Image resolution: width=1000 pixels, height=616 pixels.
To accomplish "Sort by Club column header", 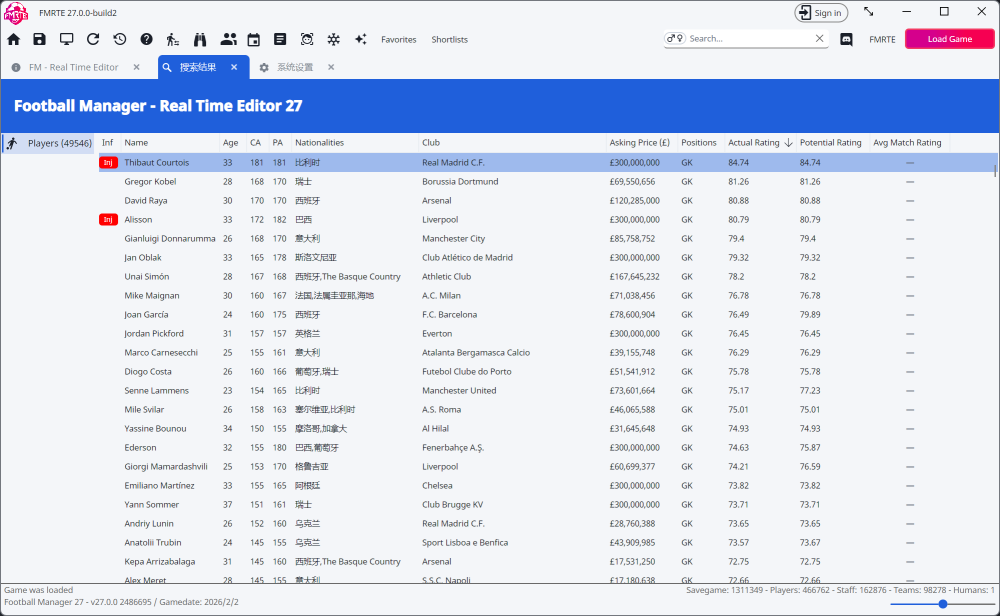I will [431, 143].
